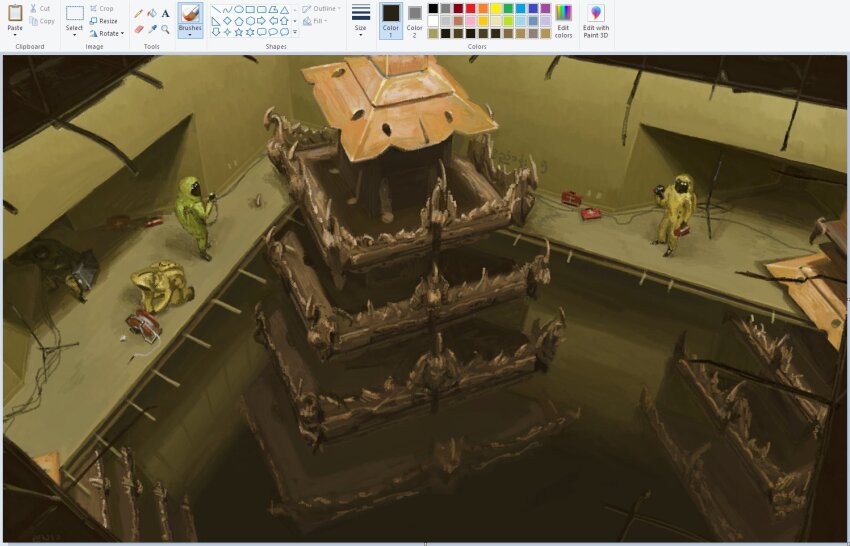Choose the Rounded rectangle shape
The width and height of the screenshot is (850, 546).
[261, 9]
